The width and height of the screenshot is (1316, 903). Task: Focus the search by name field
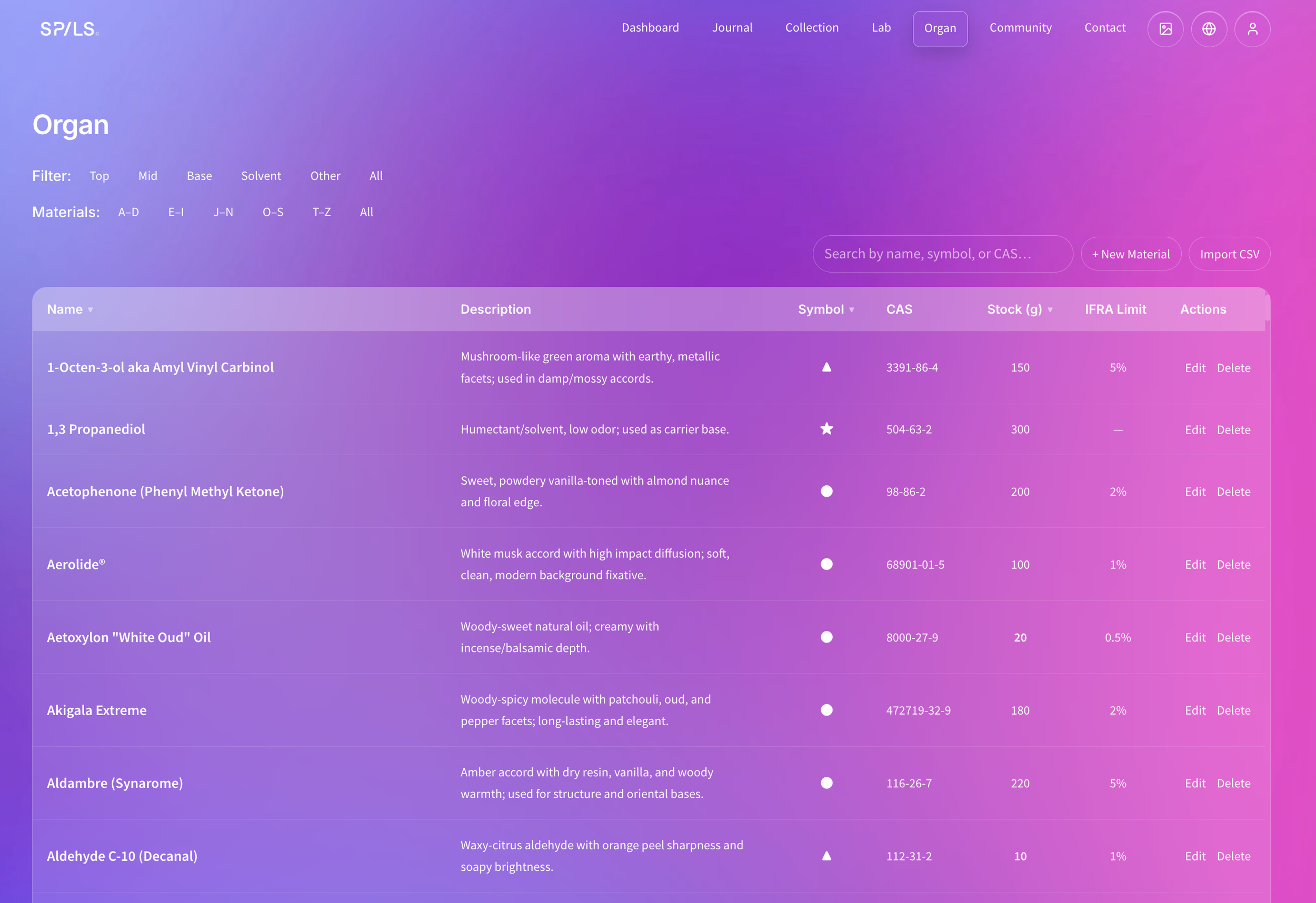tap(942, 254)
